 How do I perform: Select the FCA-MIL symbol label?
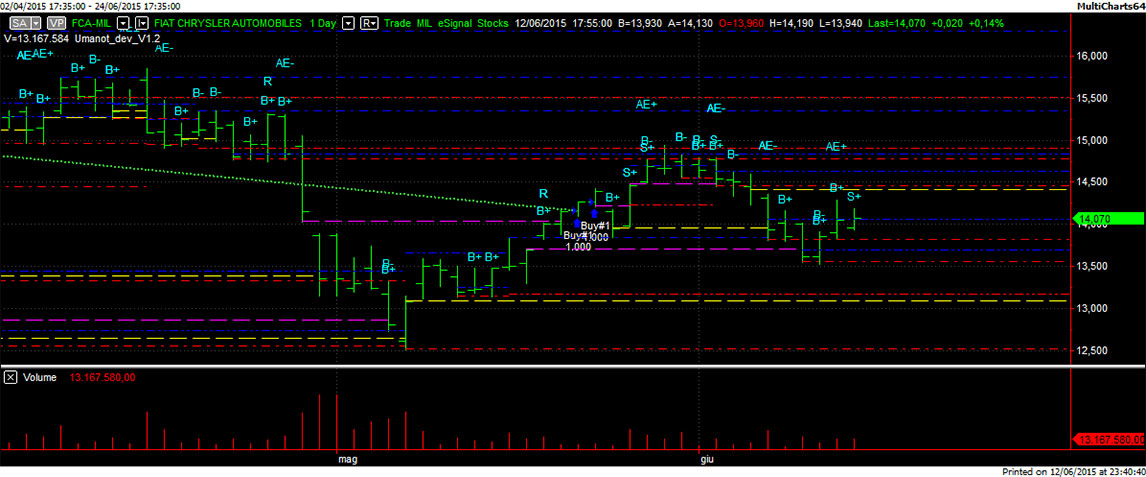pyautogui.click(x=91, y=22)
